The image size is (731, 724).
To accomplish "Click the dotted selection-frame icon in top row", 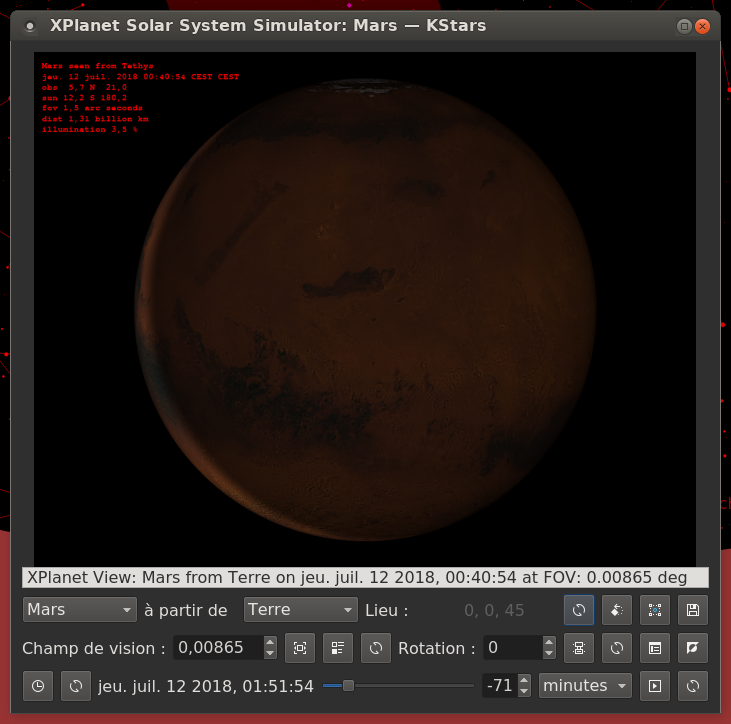I will coord(655,610).
